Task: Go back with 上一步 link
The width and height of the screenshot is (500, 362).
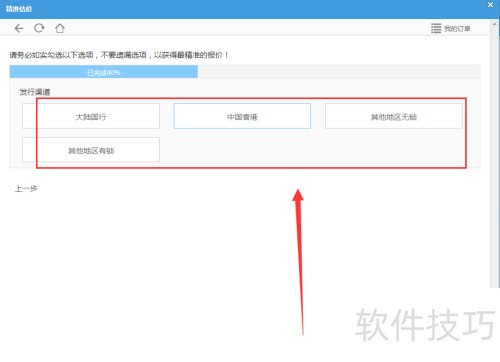Action: point(26,189)
